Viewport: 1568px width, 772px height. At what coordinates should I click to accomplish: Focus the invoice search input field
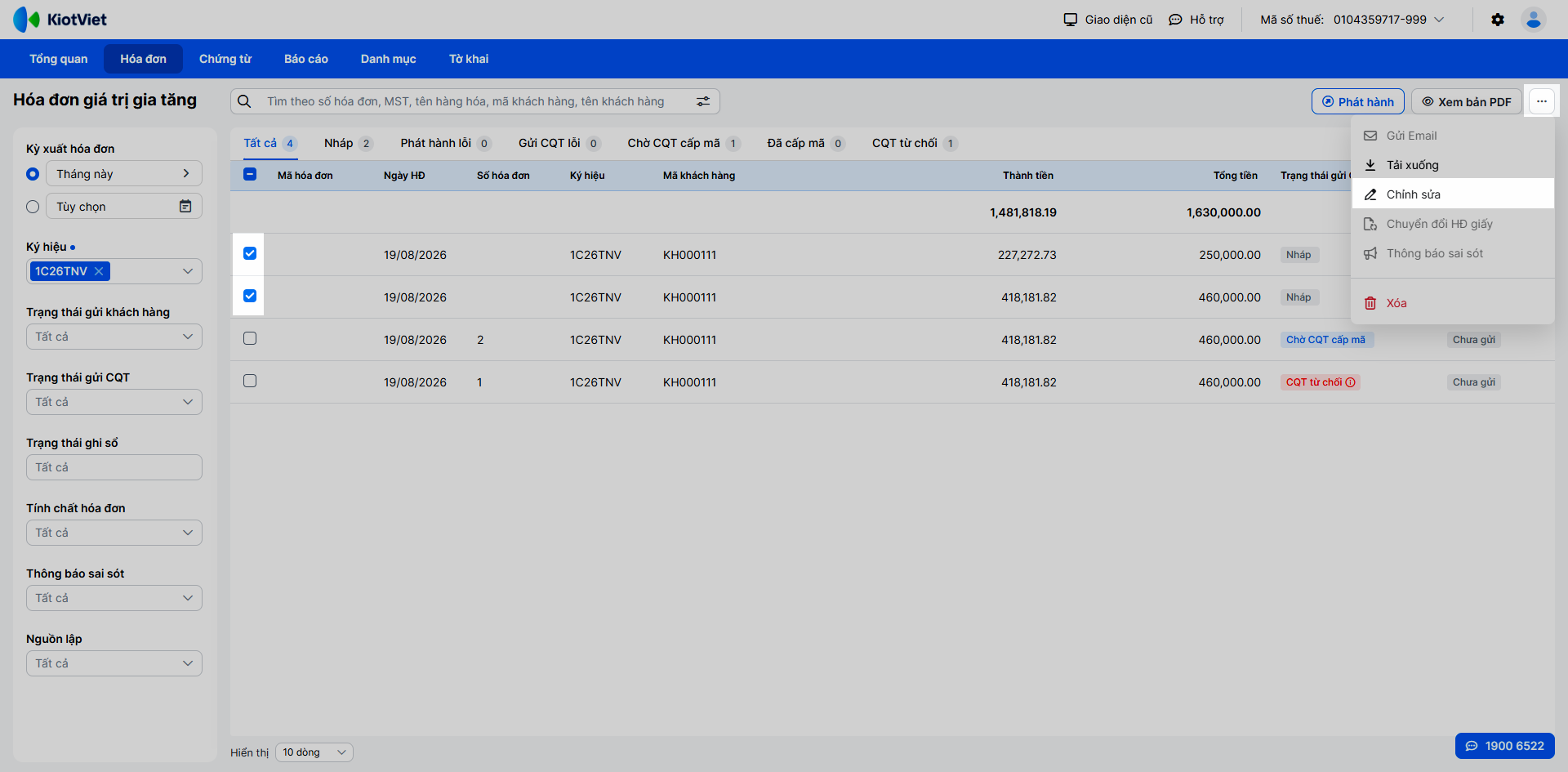[x=475, y=101]
